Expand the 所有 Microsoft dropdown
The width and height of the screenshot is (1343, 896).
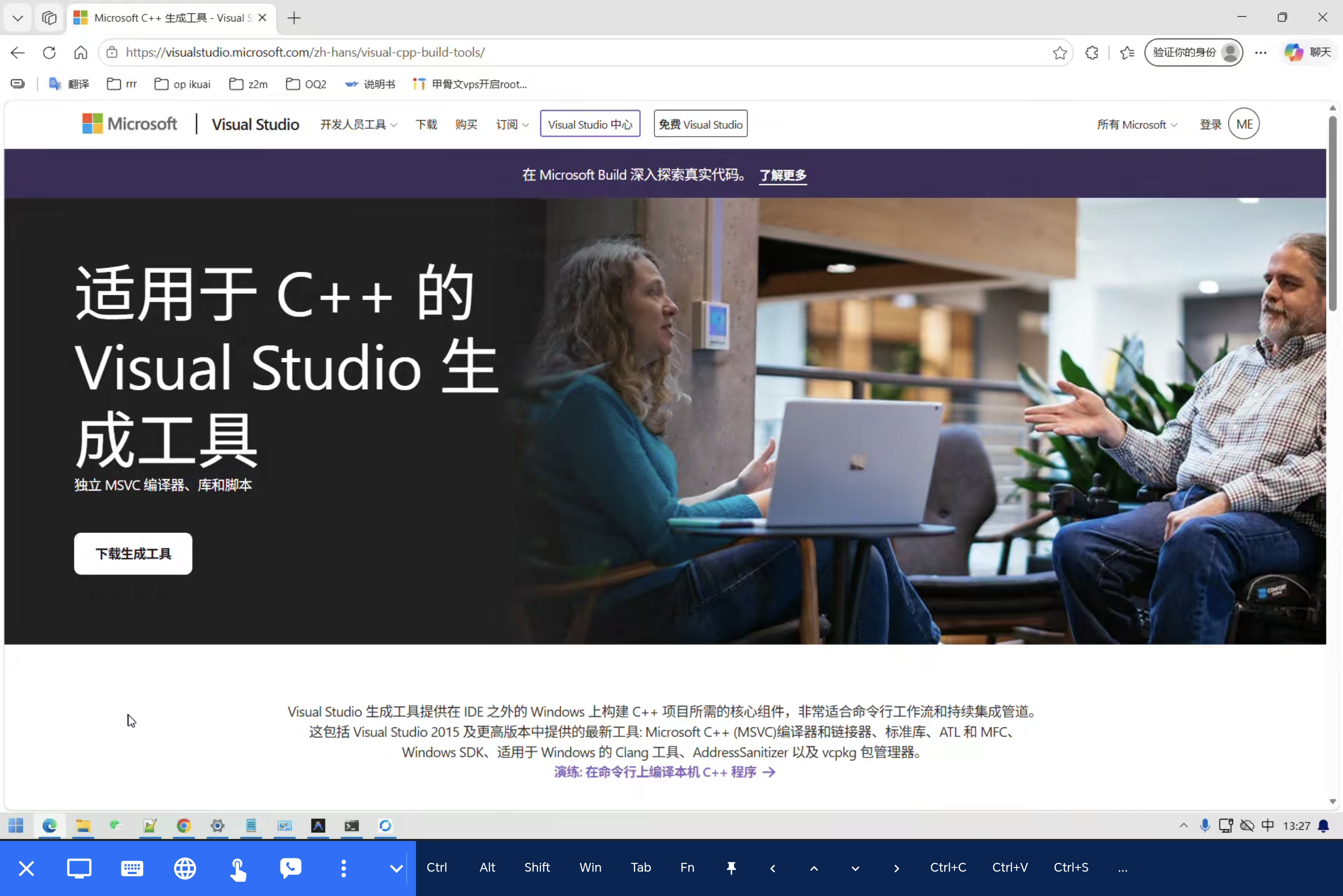pyautogui.click(x=1137, y=125)
